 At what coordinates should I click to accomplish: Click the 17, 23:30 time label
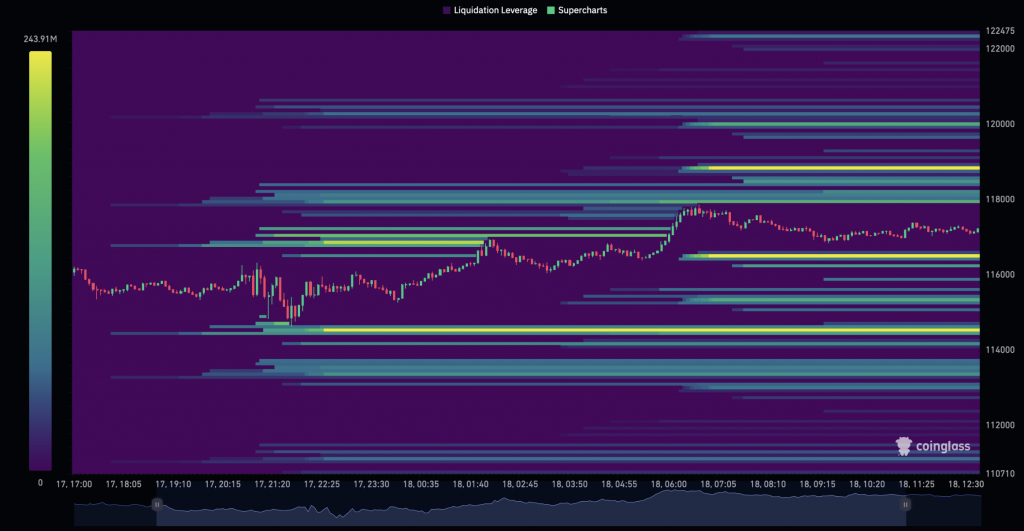click(372, 484)
